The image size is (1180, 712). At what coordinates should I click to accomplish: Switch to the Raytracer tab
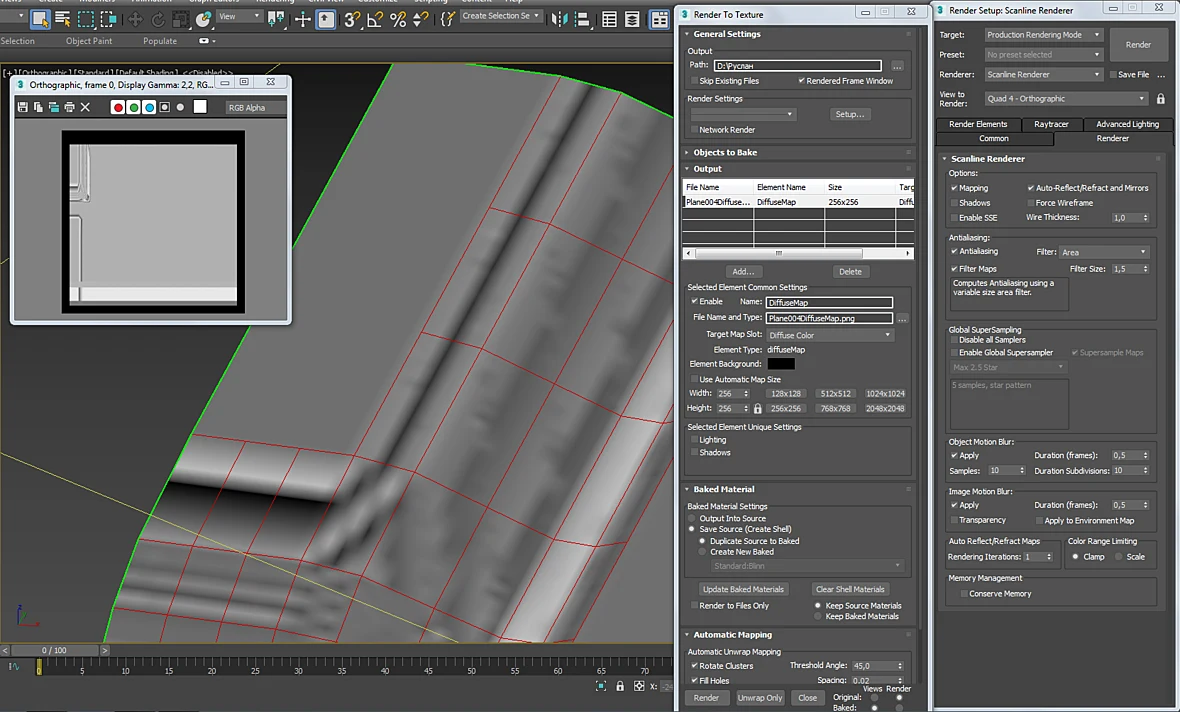pyautogui.click(x=1051, y=124)
